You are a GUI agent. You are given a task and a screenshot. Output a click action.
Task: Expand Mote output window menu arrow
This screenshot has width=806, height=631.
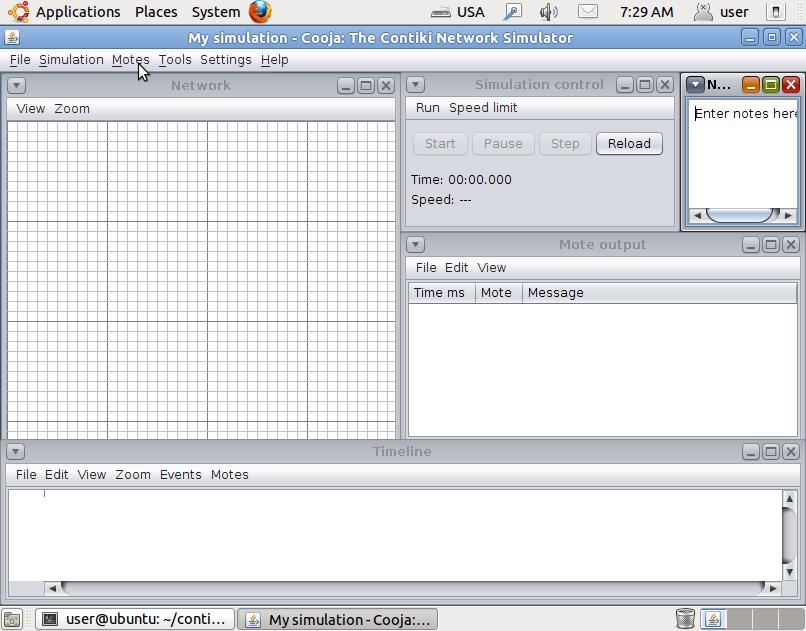(415, 245)
